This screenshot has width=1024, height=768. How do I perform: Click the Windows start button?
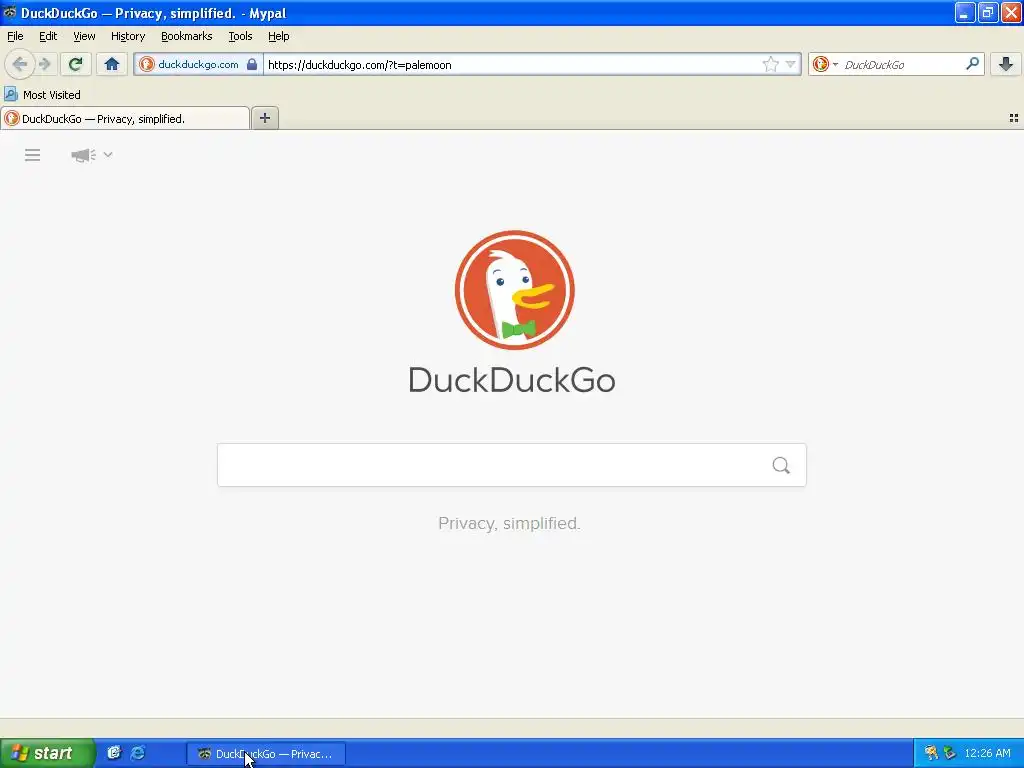point(47,753)
